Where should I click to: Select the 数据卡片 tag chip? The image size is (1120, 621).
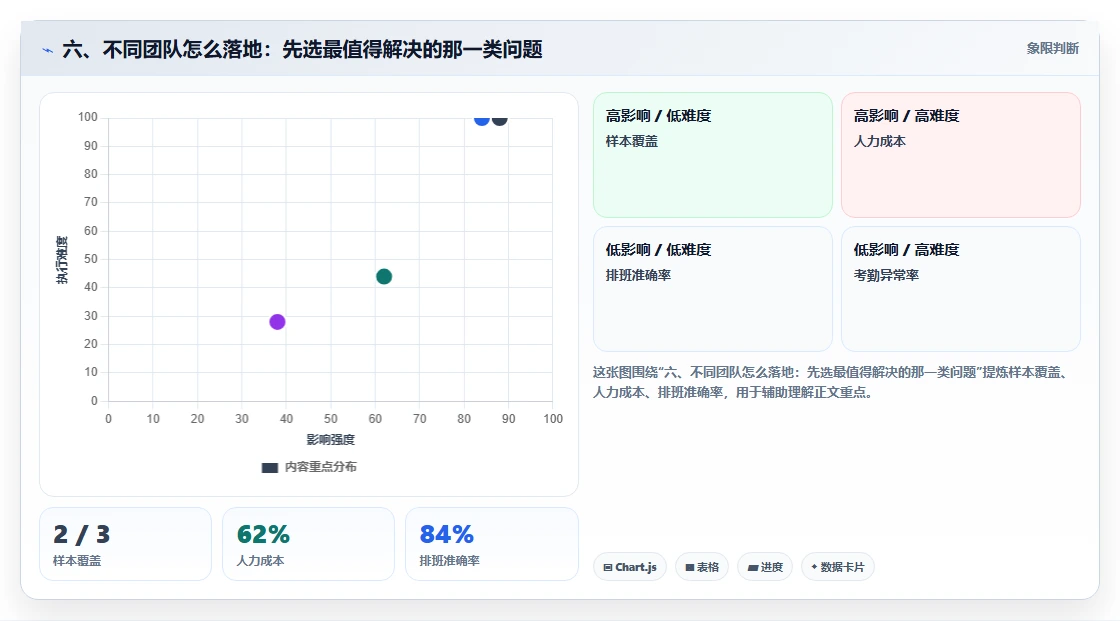(838, 567)
